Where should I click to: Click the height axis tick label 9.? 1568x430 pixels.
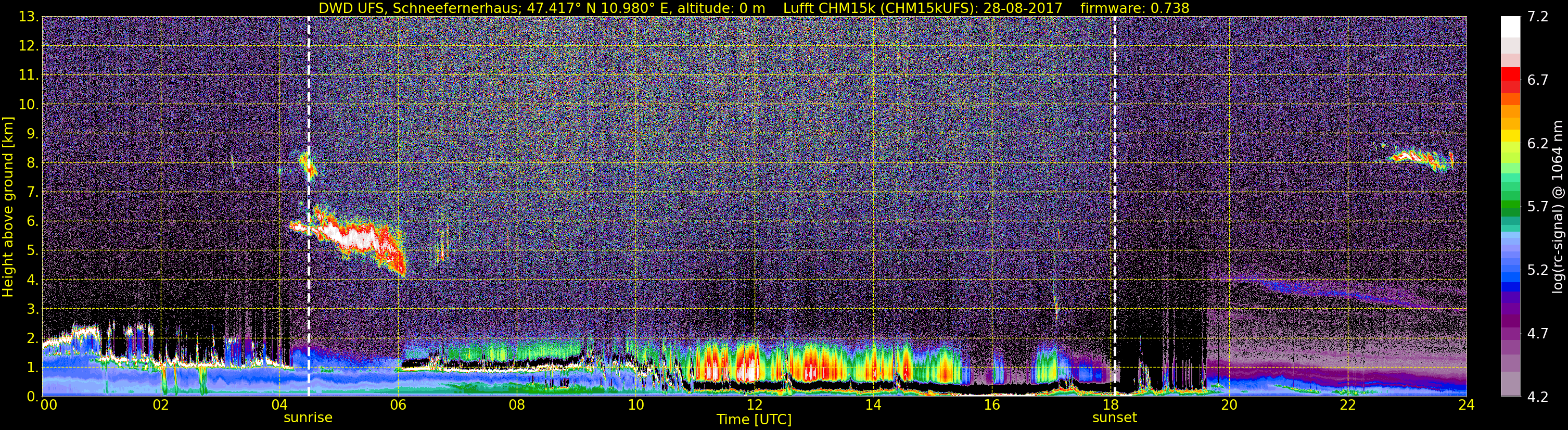pos(32,134)
